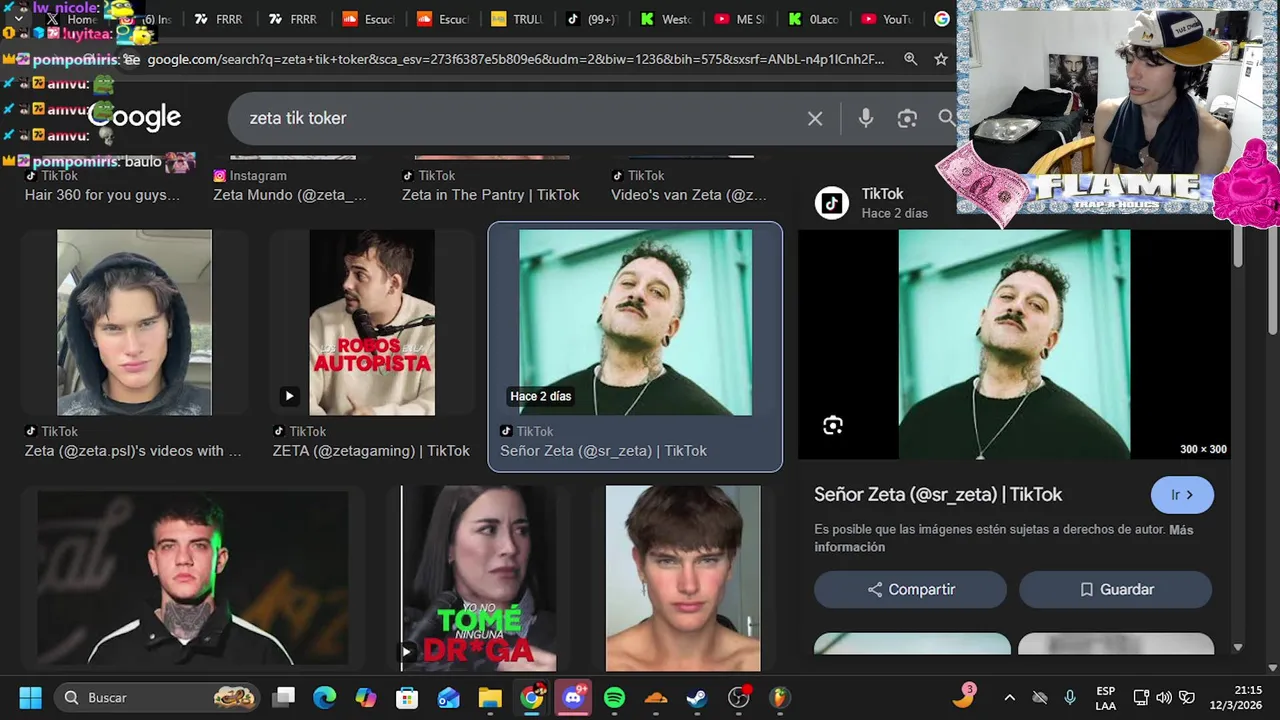The image size is (1280, 720).
Task: Click the Guardar button
Action: 1115,590
